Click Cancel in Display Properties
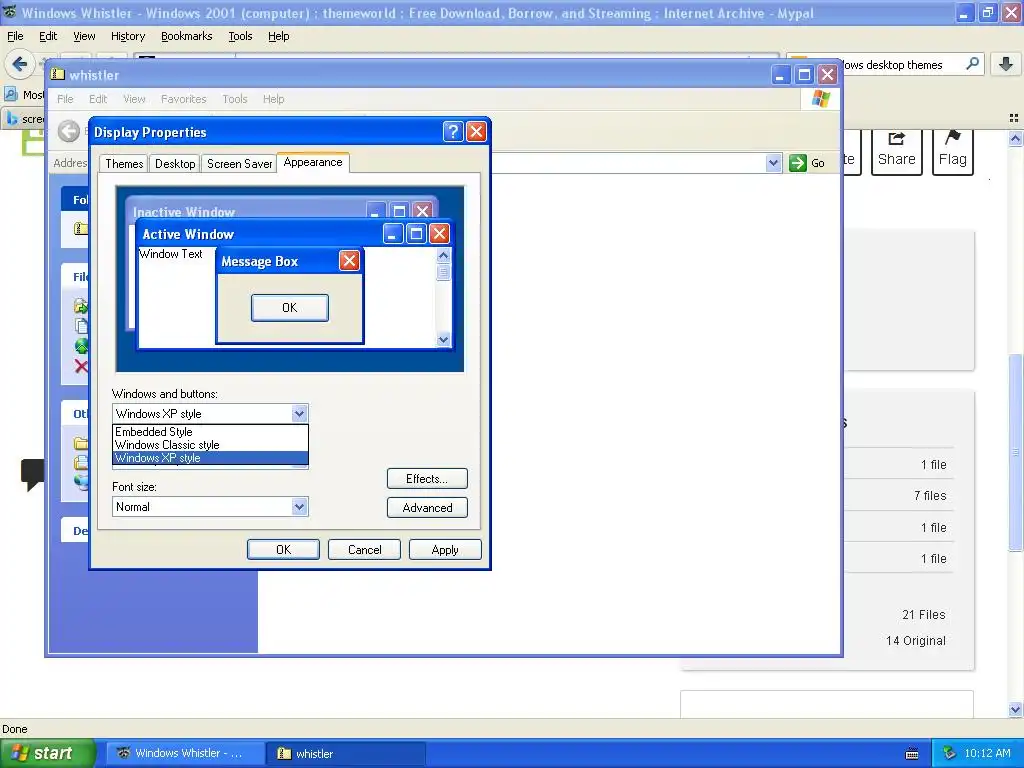Image resolution: width=1024 pixels, height=768 pixels. (364, 550)
